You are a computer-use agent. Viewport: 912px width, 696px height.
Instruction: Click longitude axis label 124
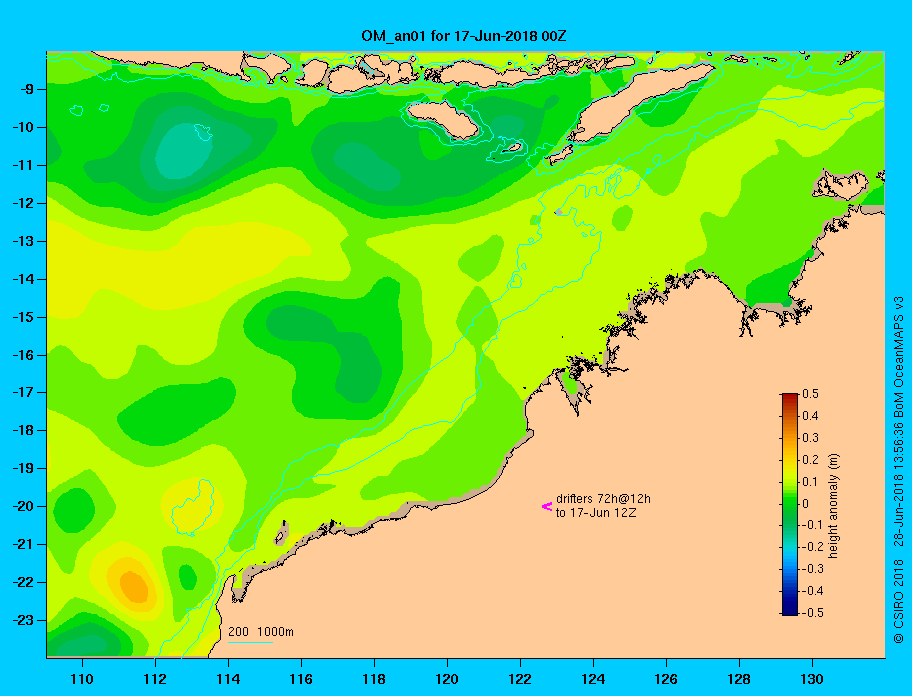click(x=593, y=679)
